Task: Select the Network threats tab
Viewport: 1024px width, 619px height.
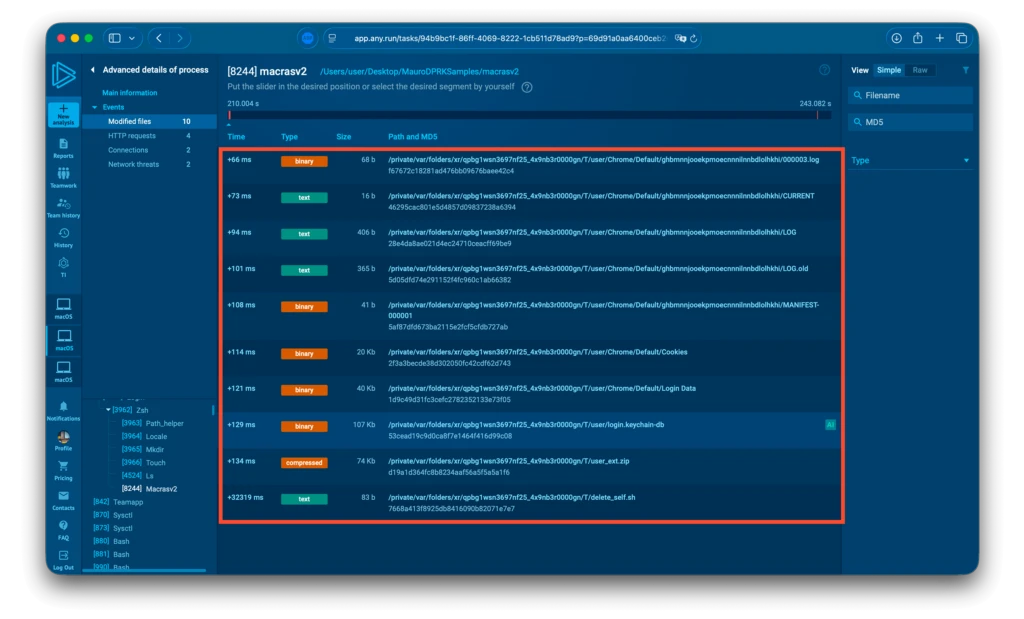Action: pyautogui.click(x=133, y=164)
